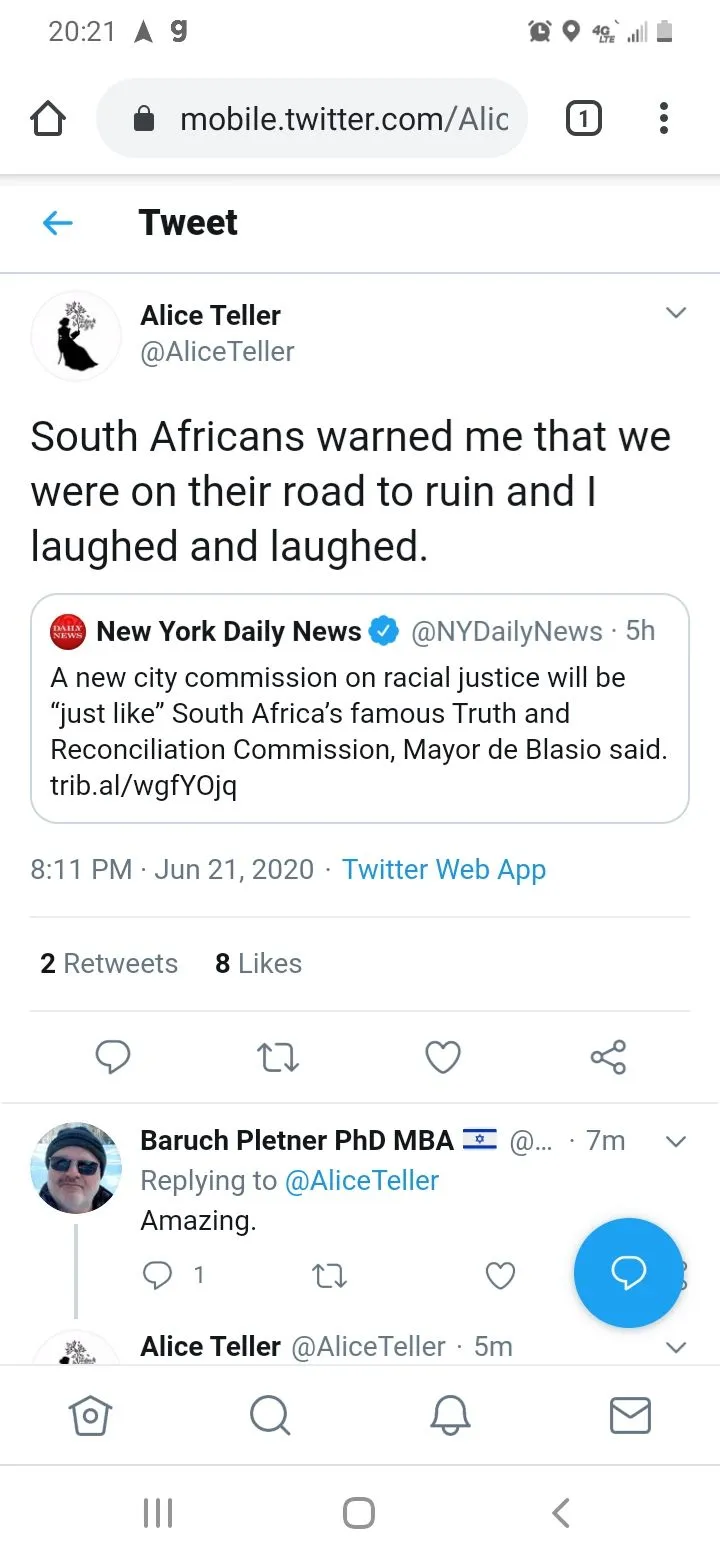Open direct messages

[x=630, y=1415]
